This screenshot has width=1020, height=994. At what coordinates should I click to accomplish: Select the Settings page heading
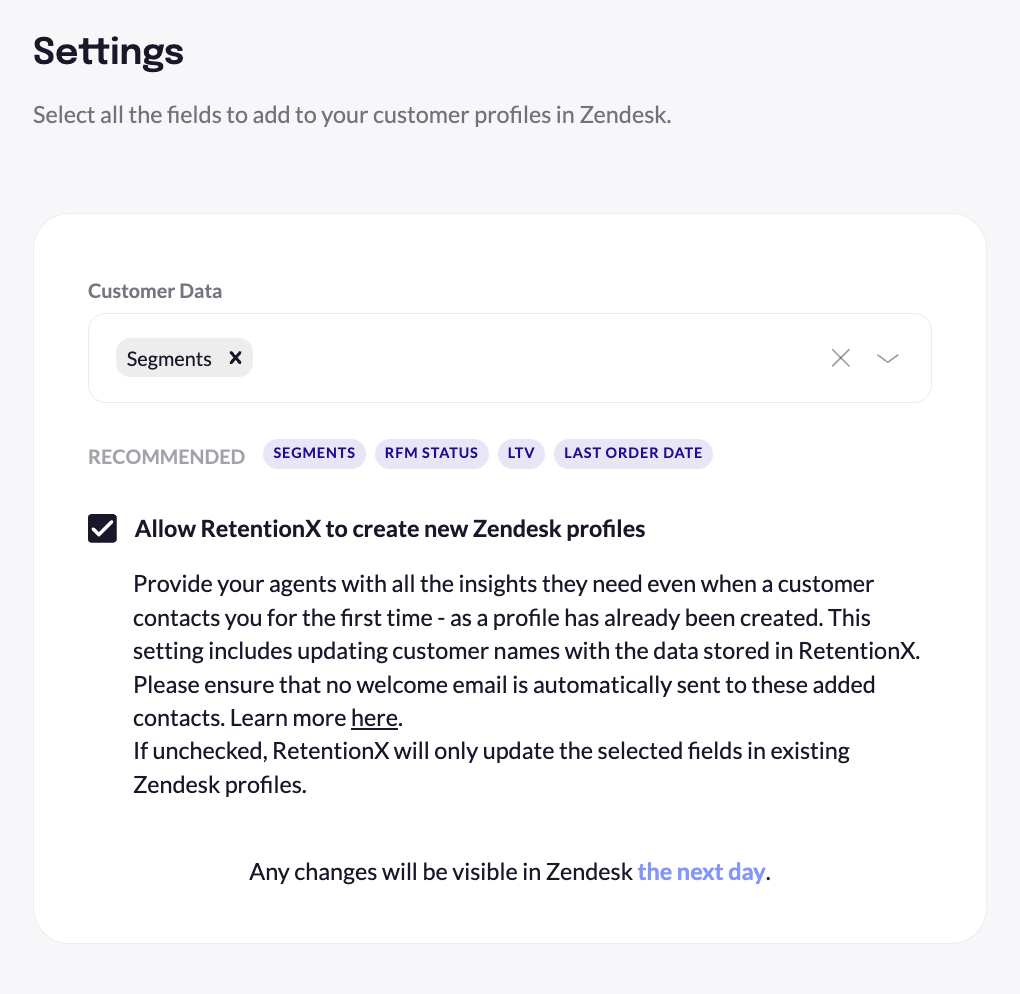[x=108, y=51]
